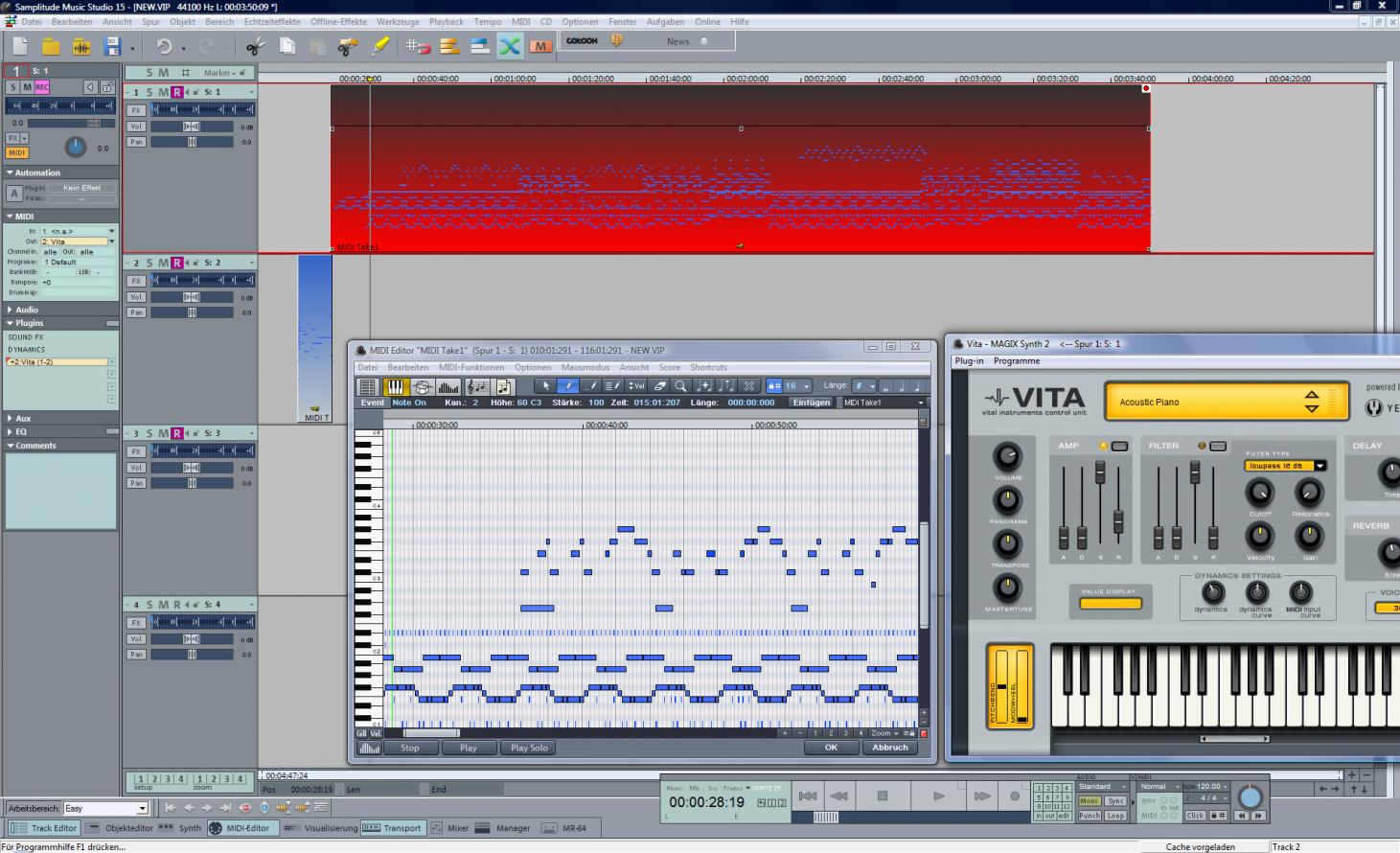Show the velocity bars view in the MIDI Editor

[448, 386]
